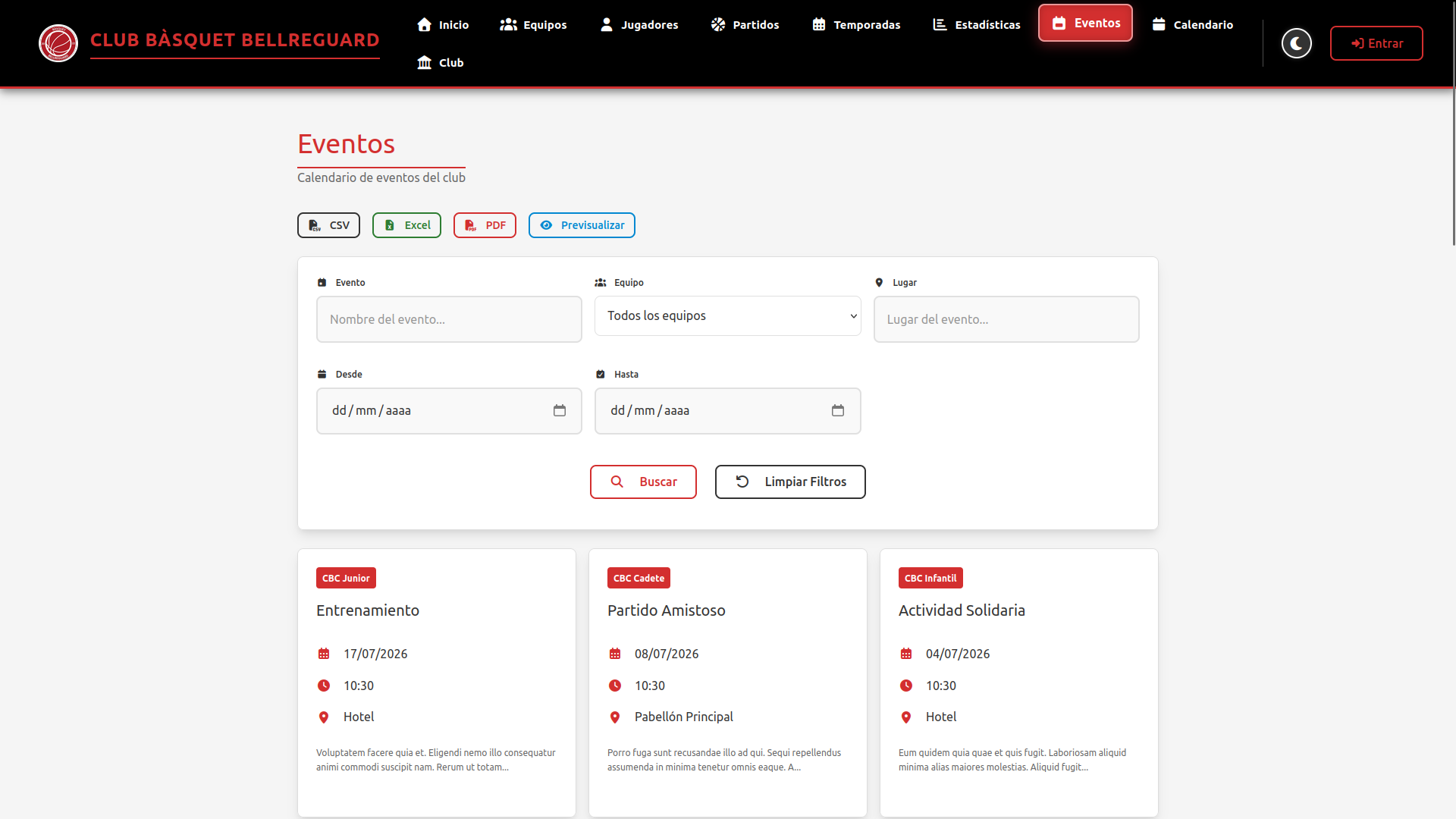
Task: View Estadísticas section
Action: (x=976, y=24)
